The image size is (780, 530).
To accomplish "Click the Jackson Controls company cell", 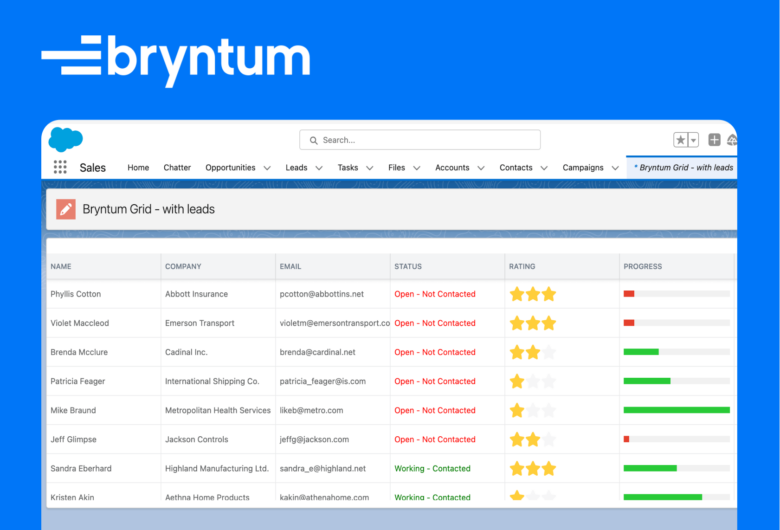I will coord(218,439).
